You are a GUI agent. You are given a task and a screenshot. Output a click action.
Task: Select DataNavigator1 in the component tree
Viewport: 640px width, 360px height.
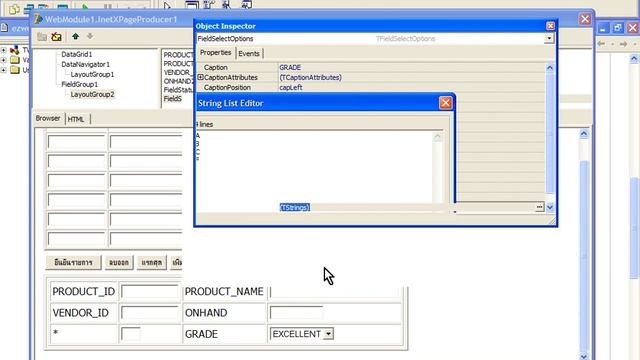(x=86, y=64)
